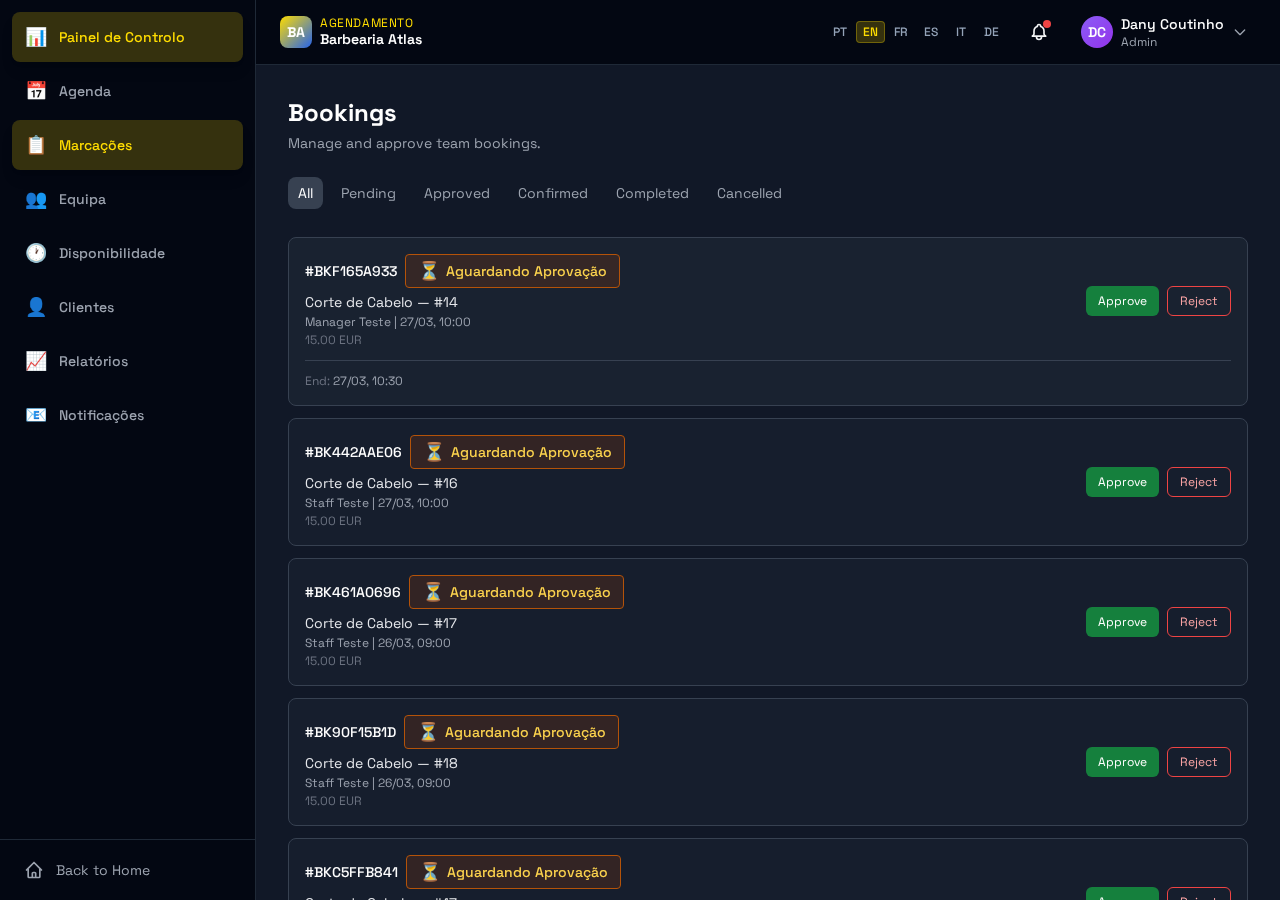Reject booking #BK461A0696

tap(1199, 622)
